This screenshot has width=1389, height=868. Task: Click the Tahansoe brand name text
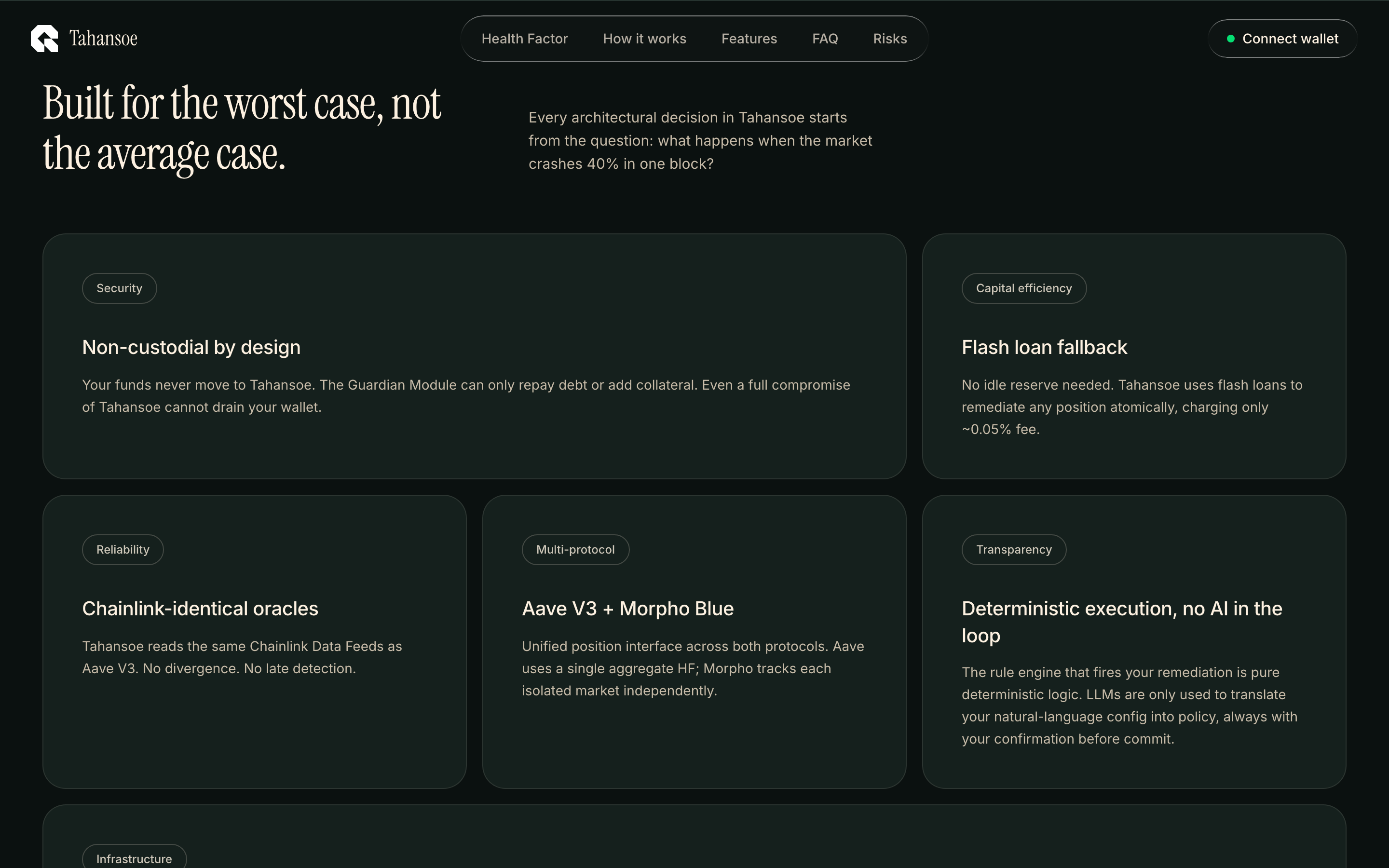103,39
